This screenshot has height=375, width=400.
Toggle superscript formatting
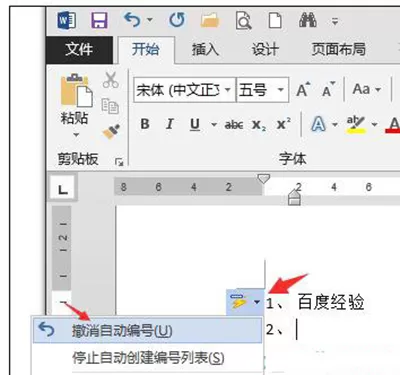(284, 124)
